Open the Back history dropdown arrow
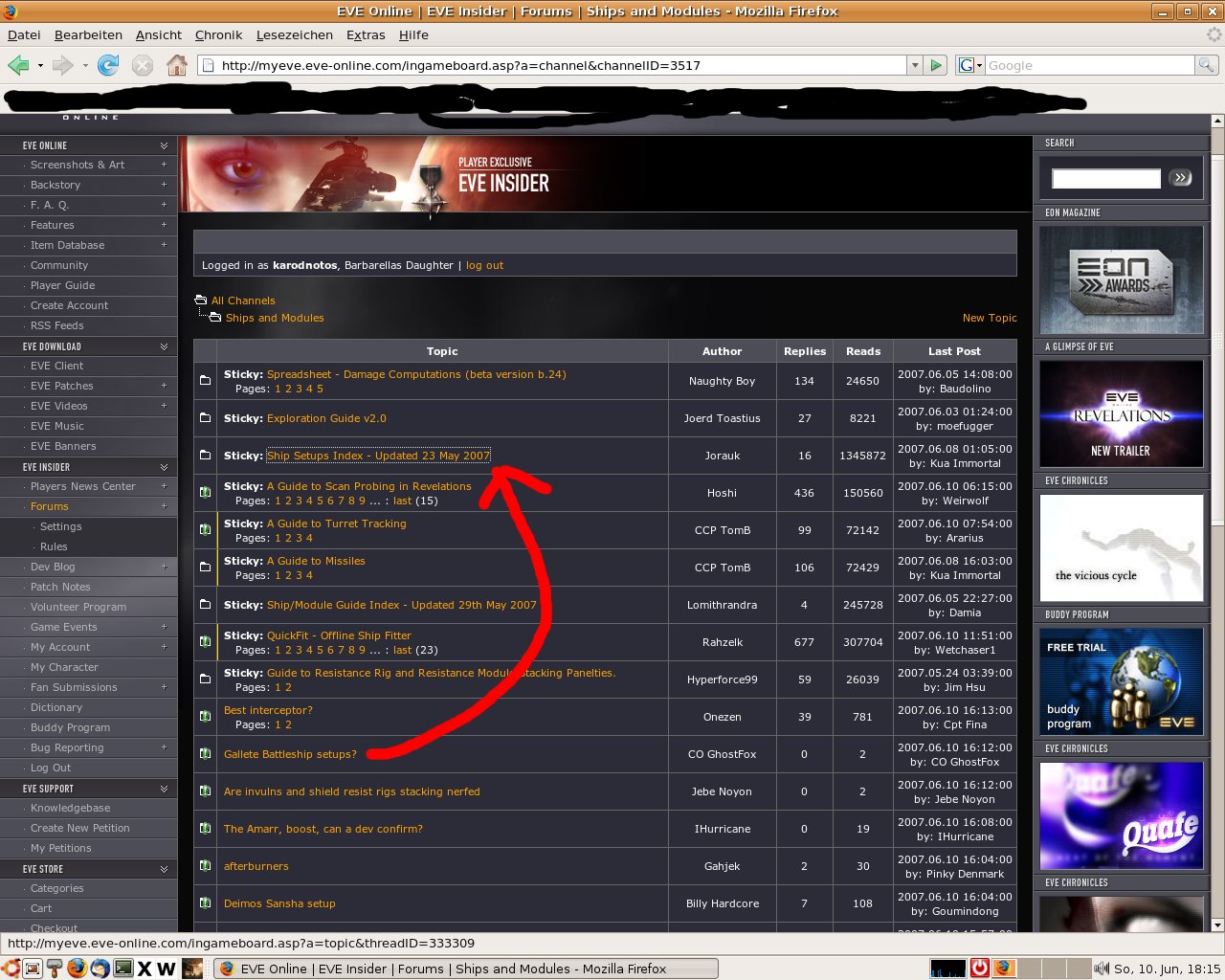This screenshot has height=980, width=1225. pyautogui.click(x=40, y=65)
